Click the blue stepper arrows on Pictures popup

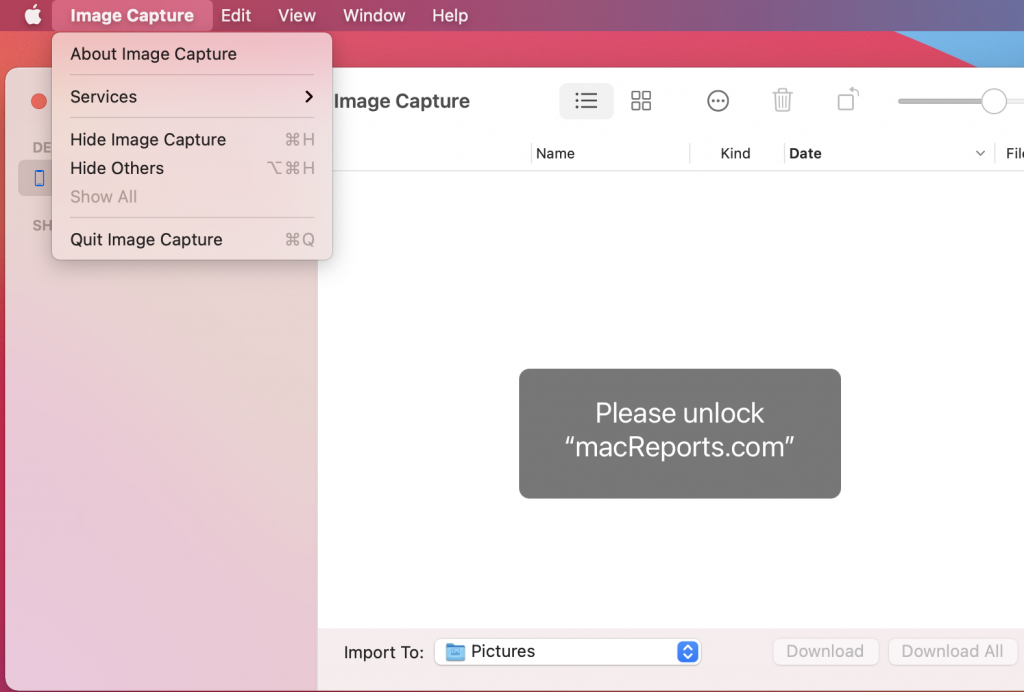point(687,652)
